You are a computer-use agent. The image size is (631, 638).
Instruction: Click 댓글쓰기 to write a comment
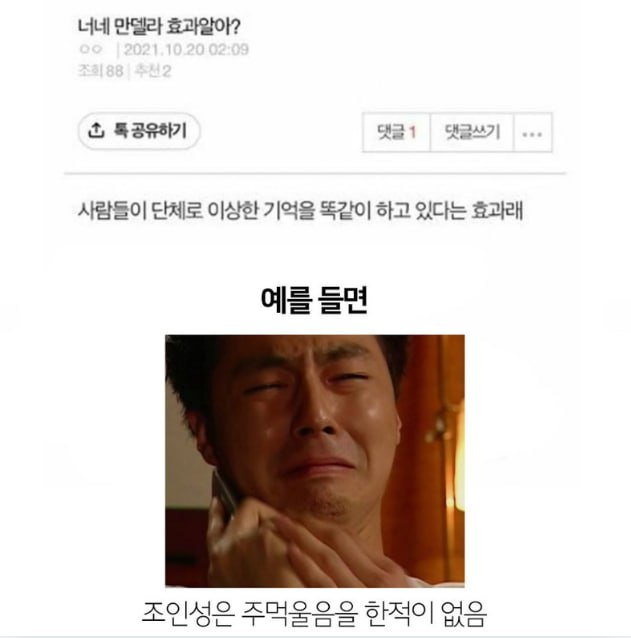coord(472,133)
